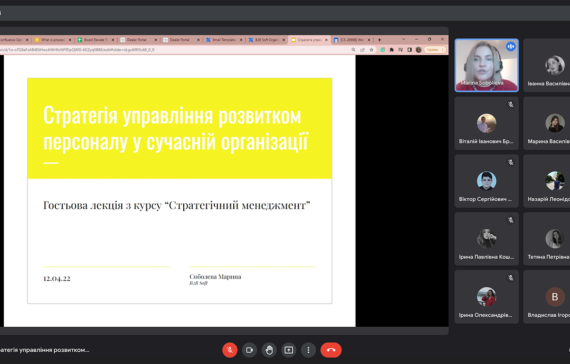Select Ірина Олександрівна's participant tile

click(486, 296)
